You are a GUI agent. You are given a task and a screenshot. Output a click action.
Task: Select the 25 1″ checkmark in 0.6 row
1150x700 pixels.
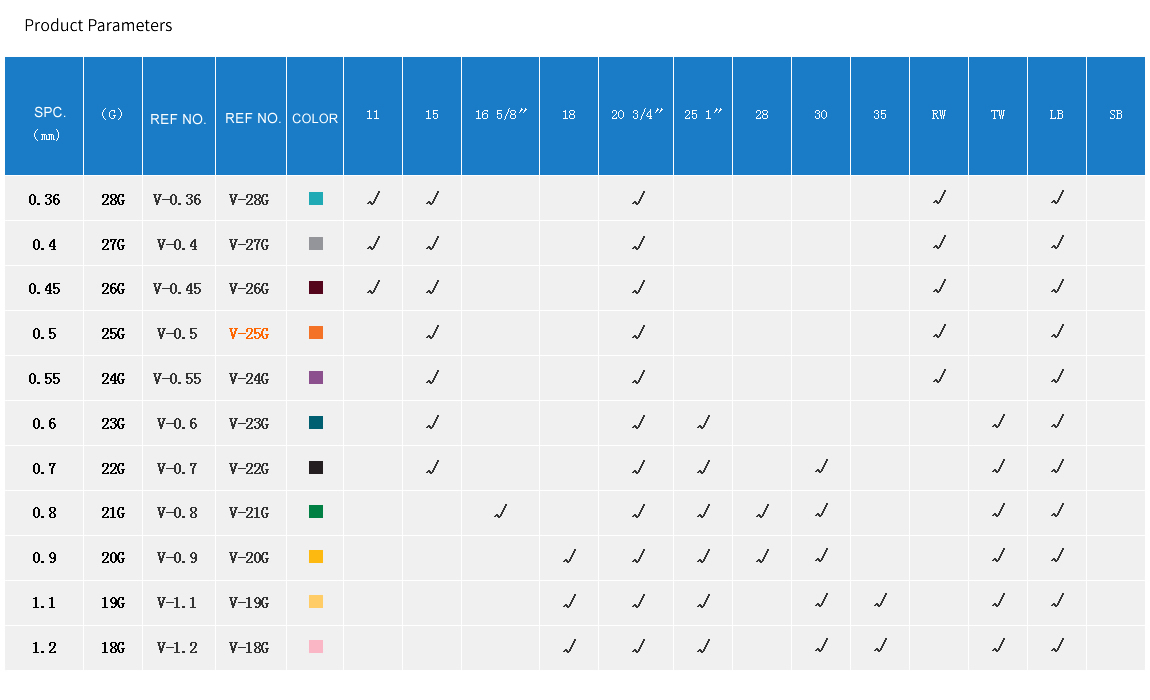pos(703,423)
